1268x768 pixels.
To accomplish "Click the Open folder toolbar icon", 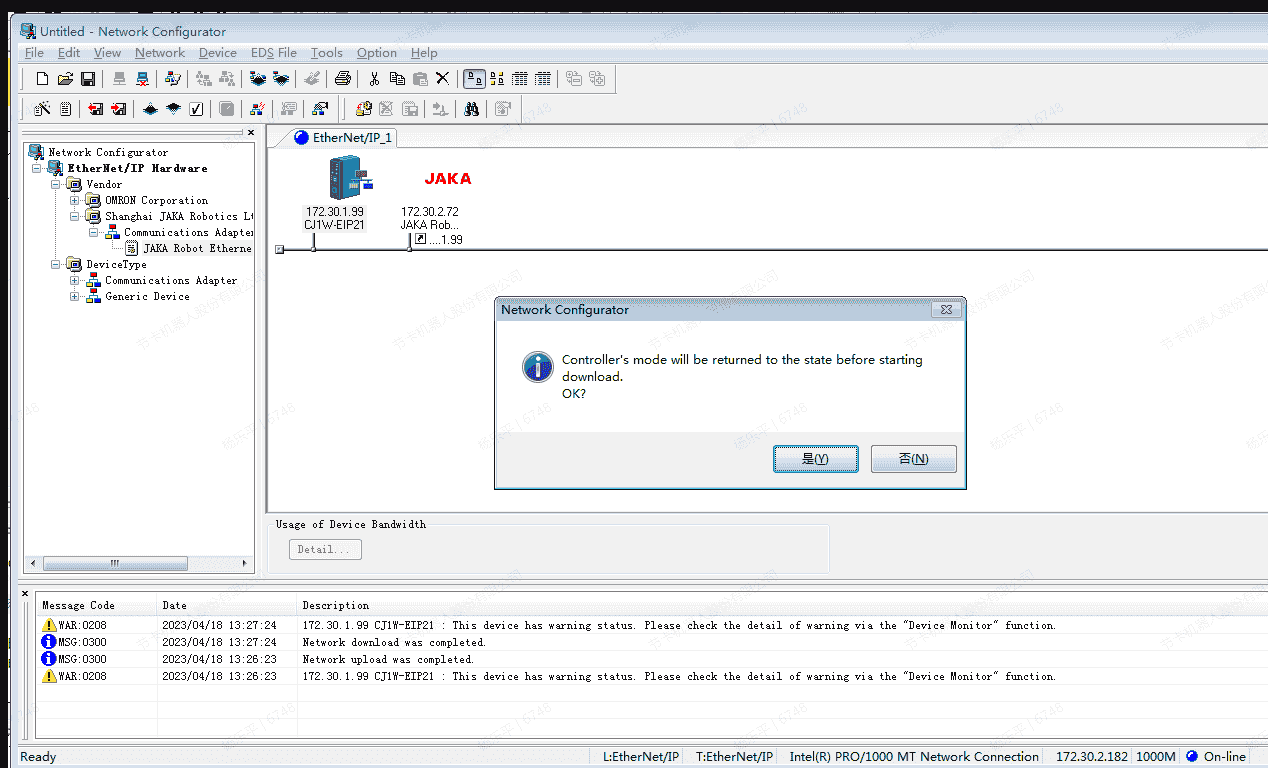I will 65,79.
